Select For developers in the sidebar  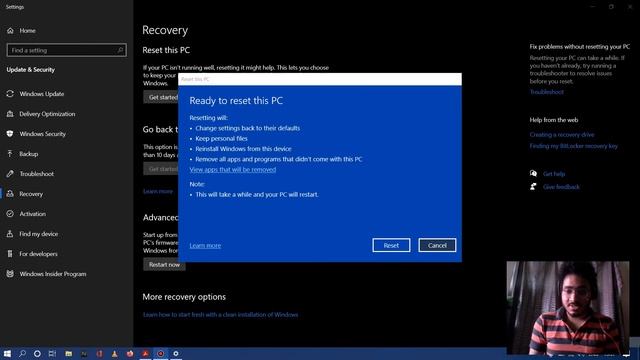38,254
